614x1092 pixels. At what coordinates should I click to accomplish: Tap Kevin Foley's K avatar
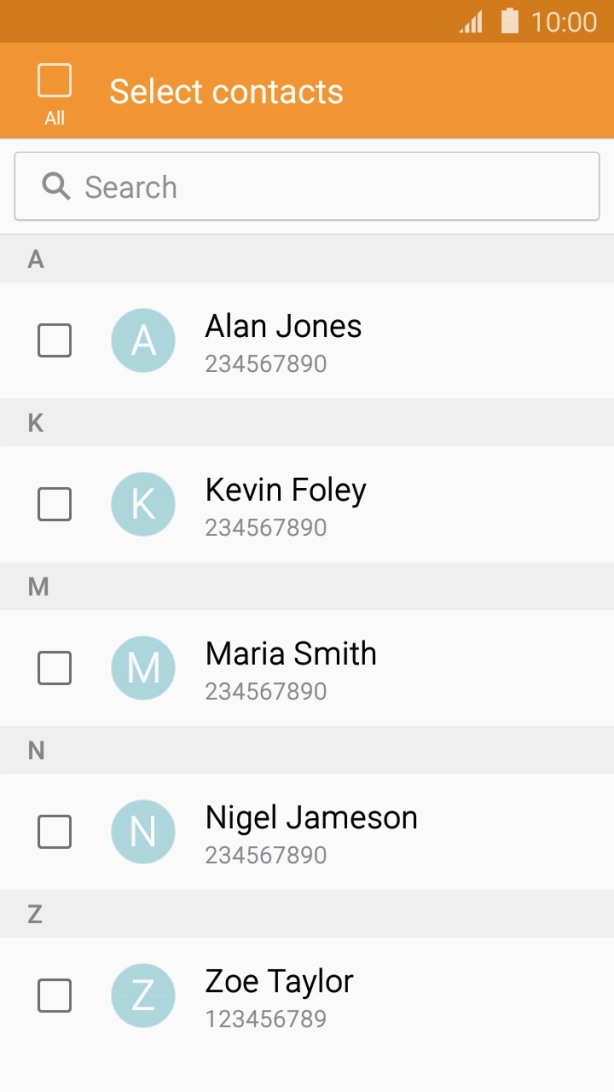[x=143, y=504]
